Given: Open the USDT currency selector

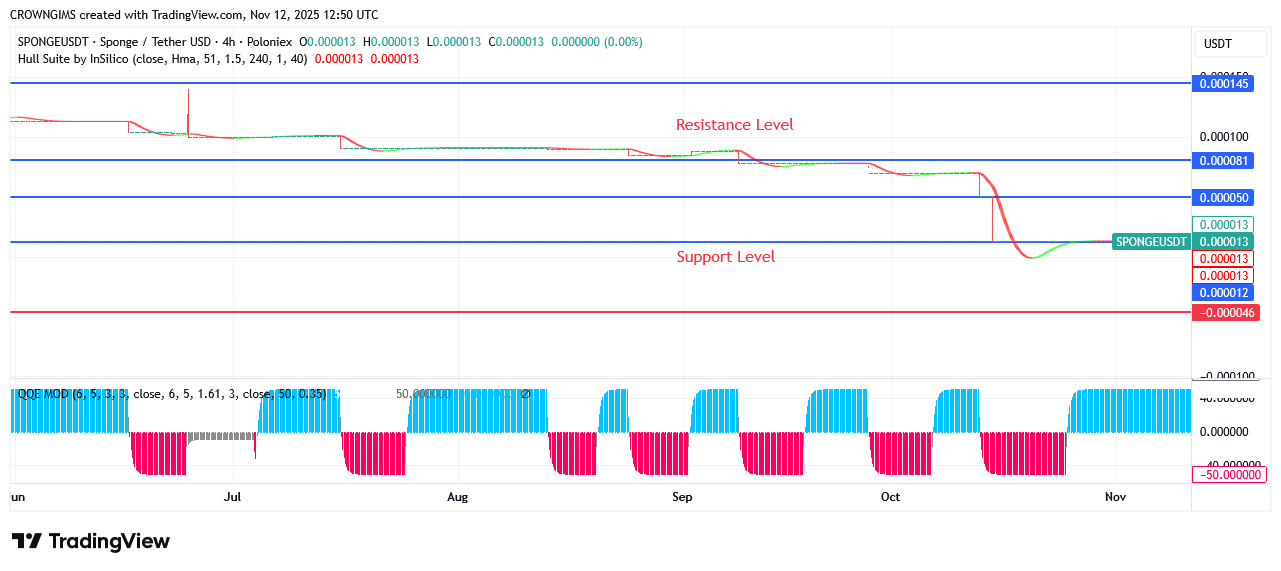Looking at the screenshot, I should pos(1217,44).
